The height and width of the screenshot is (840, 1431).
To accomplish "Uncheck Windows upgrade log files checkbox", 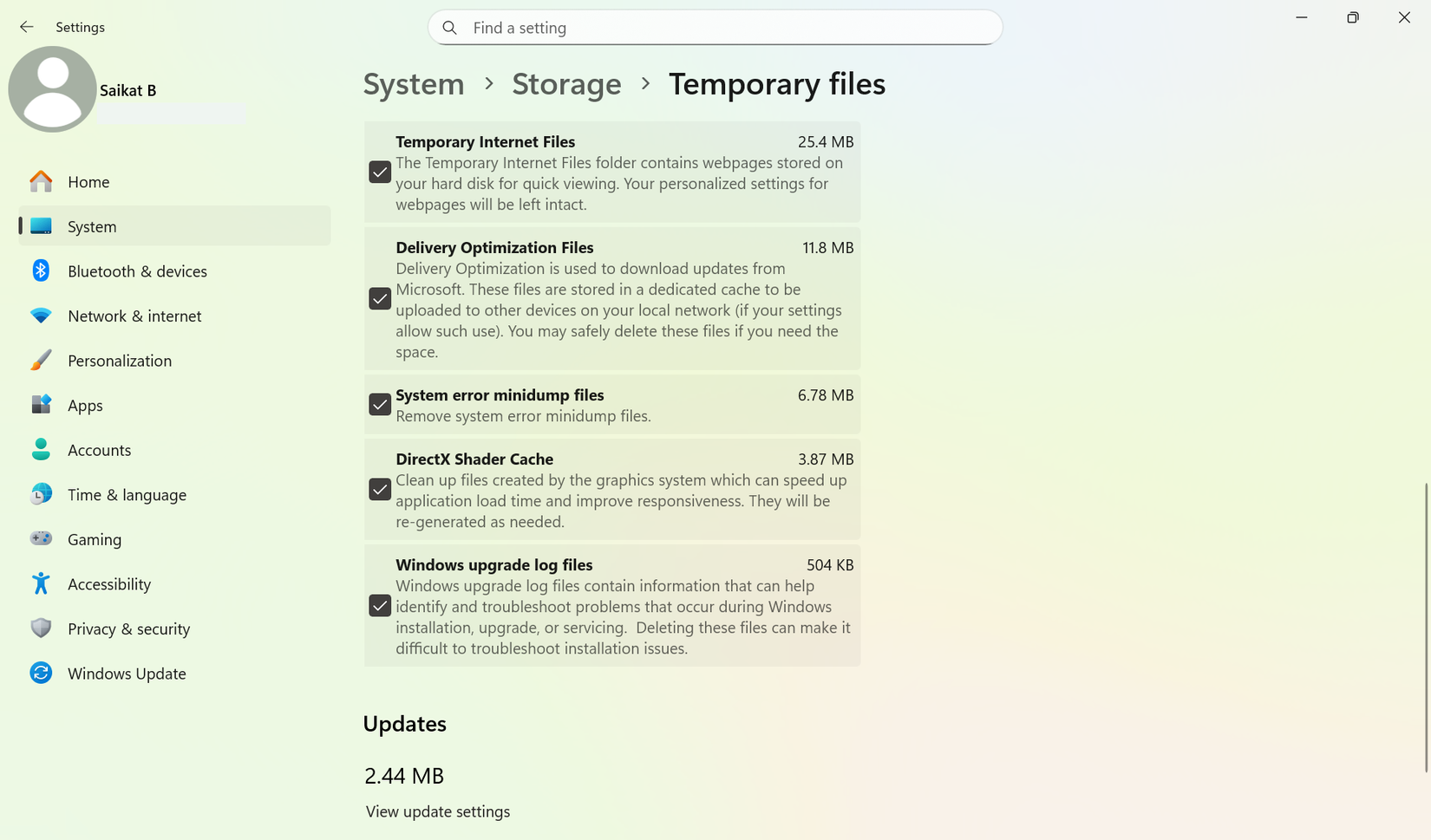I will click(x=380, y=605).
